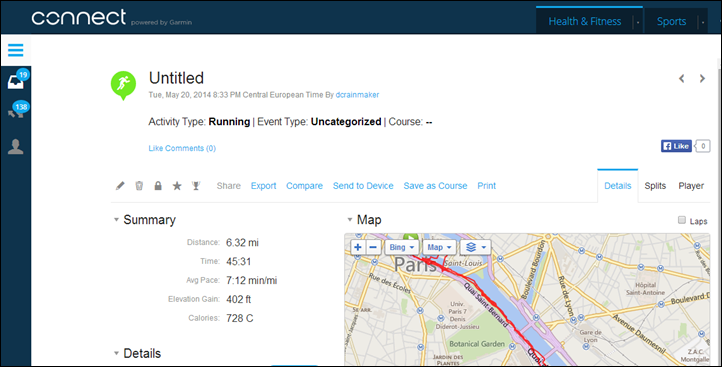Screen dimensions: 722x367
Task: Click the pencil edit icon
Action: click(x=120, y=186)
